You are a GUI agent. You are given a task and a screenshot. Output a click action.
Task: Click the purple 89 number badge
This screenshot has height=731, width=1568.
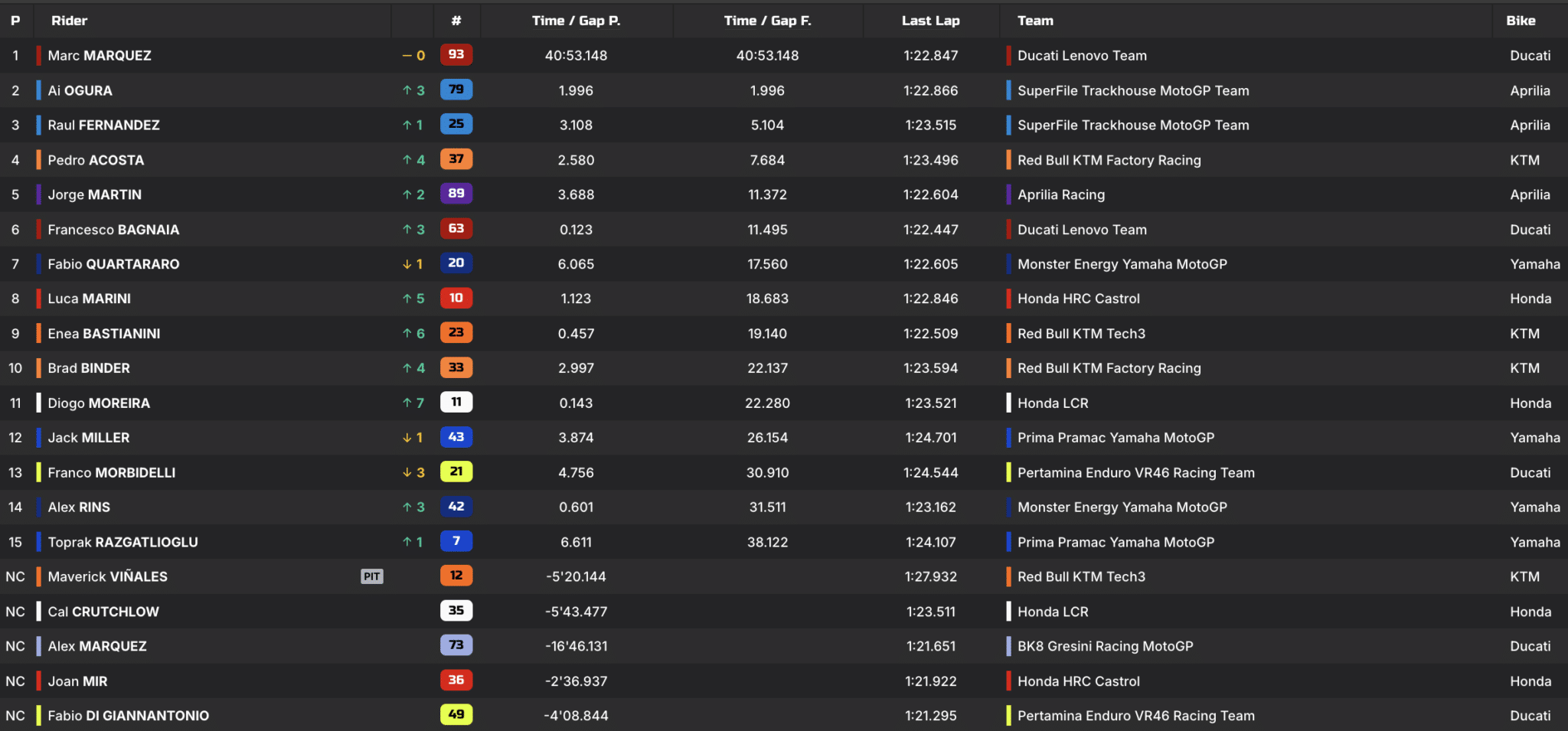tap(456, 194)
